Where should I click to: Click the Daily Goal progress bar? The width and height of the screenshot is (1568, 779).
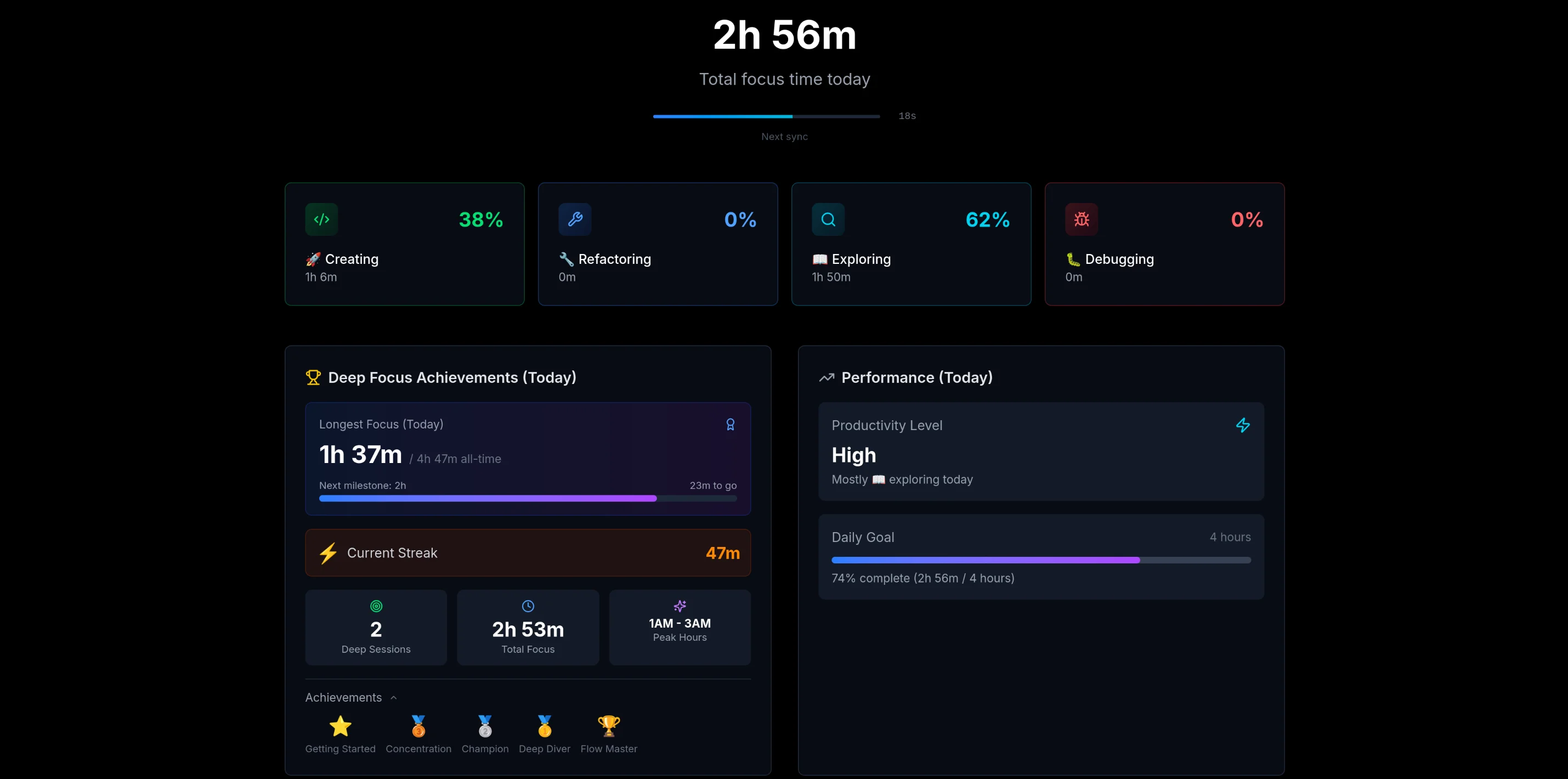(1041, 560)
